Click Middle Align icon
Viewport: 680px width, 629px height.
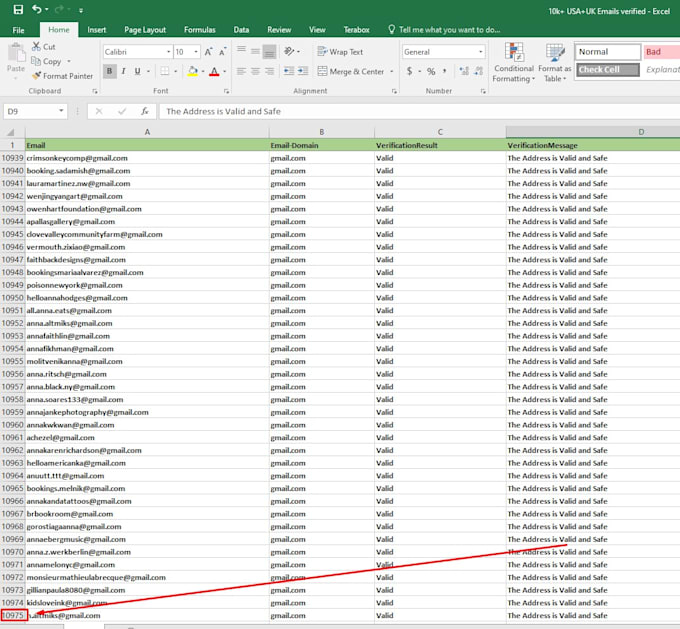pos(255,51)
